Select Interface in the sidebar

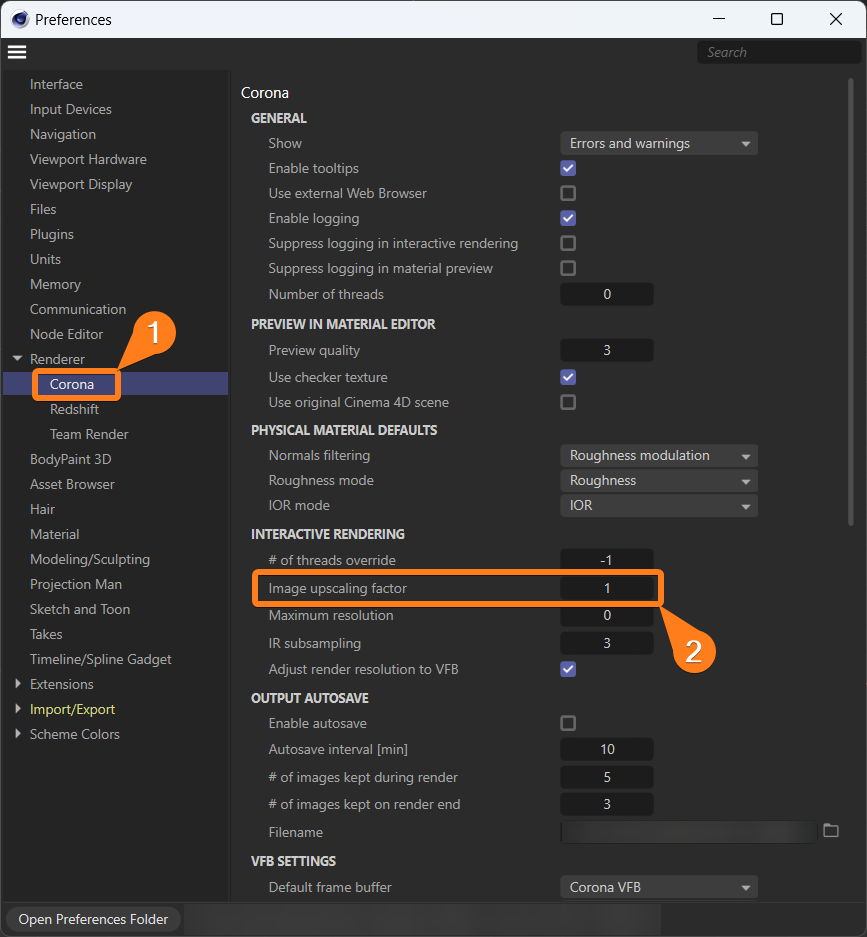point(56,84)
